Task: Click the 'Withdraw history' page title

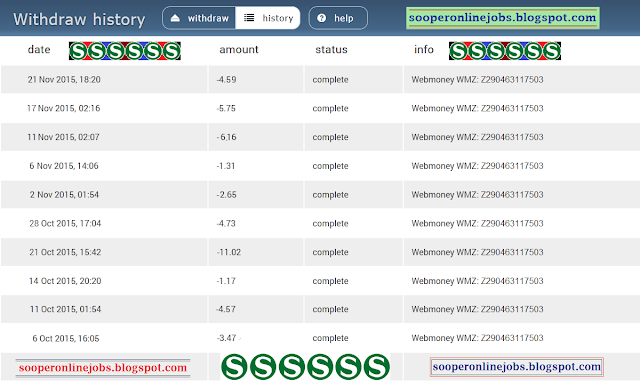Action: tap(79, 19)
